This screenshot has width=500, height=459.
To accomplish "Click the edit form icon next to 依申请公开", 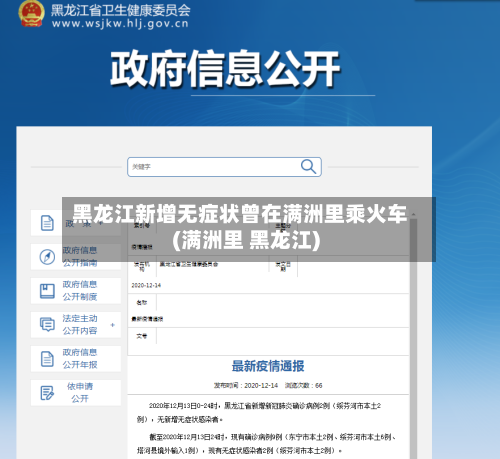I will 47,393.
